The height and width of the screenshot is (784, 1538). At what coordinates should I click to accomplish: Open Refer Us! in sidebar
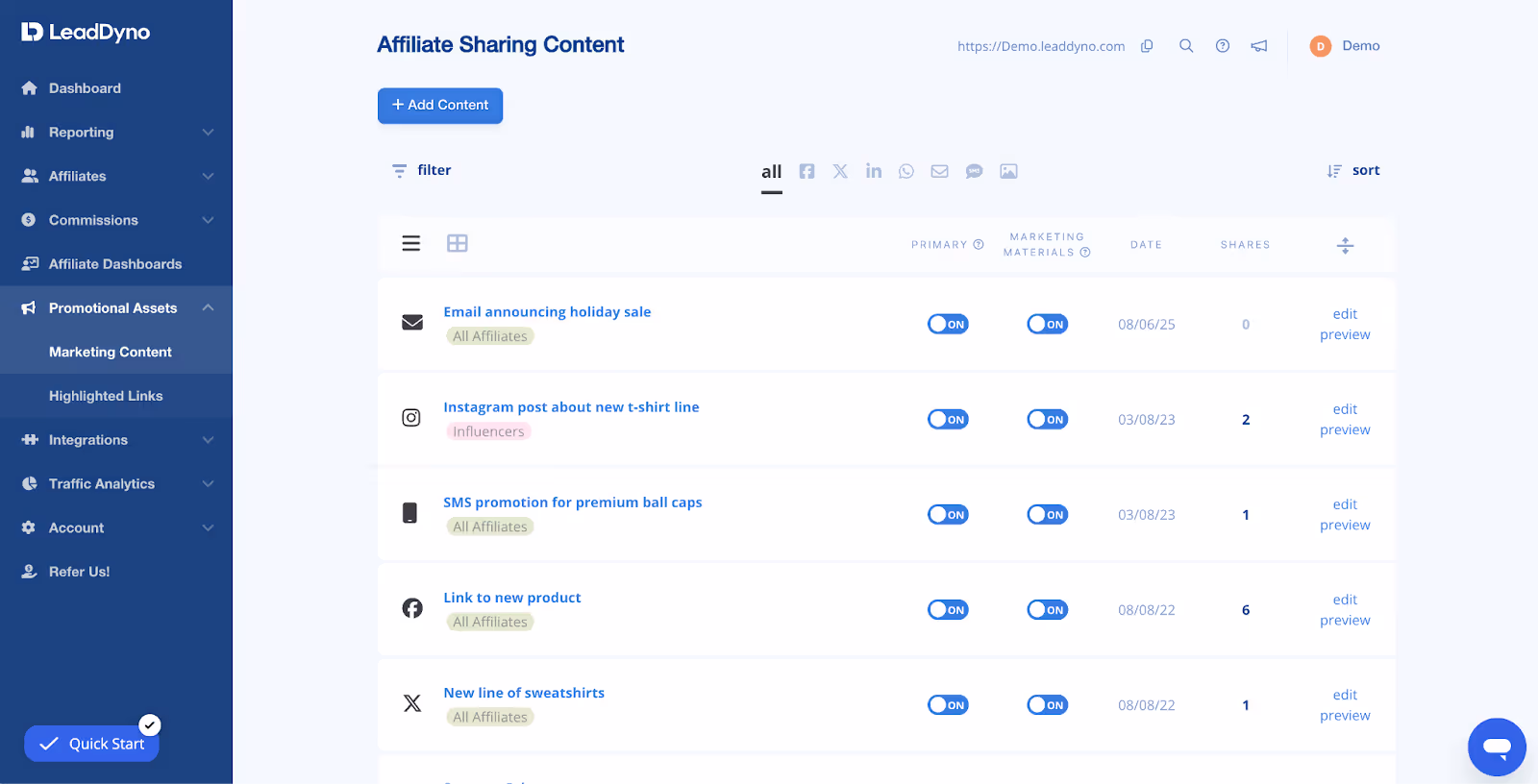pos(80,572)
